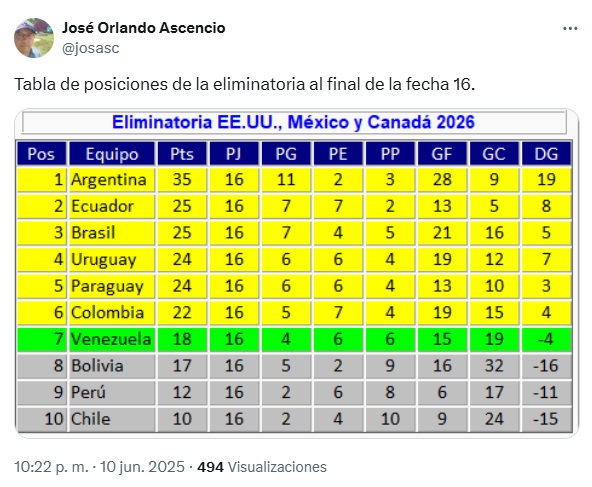The height and width of the screenshot is (487, 592).
Task: Click the Pts column header in the table
Action: pos(182,154)
